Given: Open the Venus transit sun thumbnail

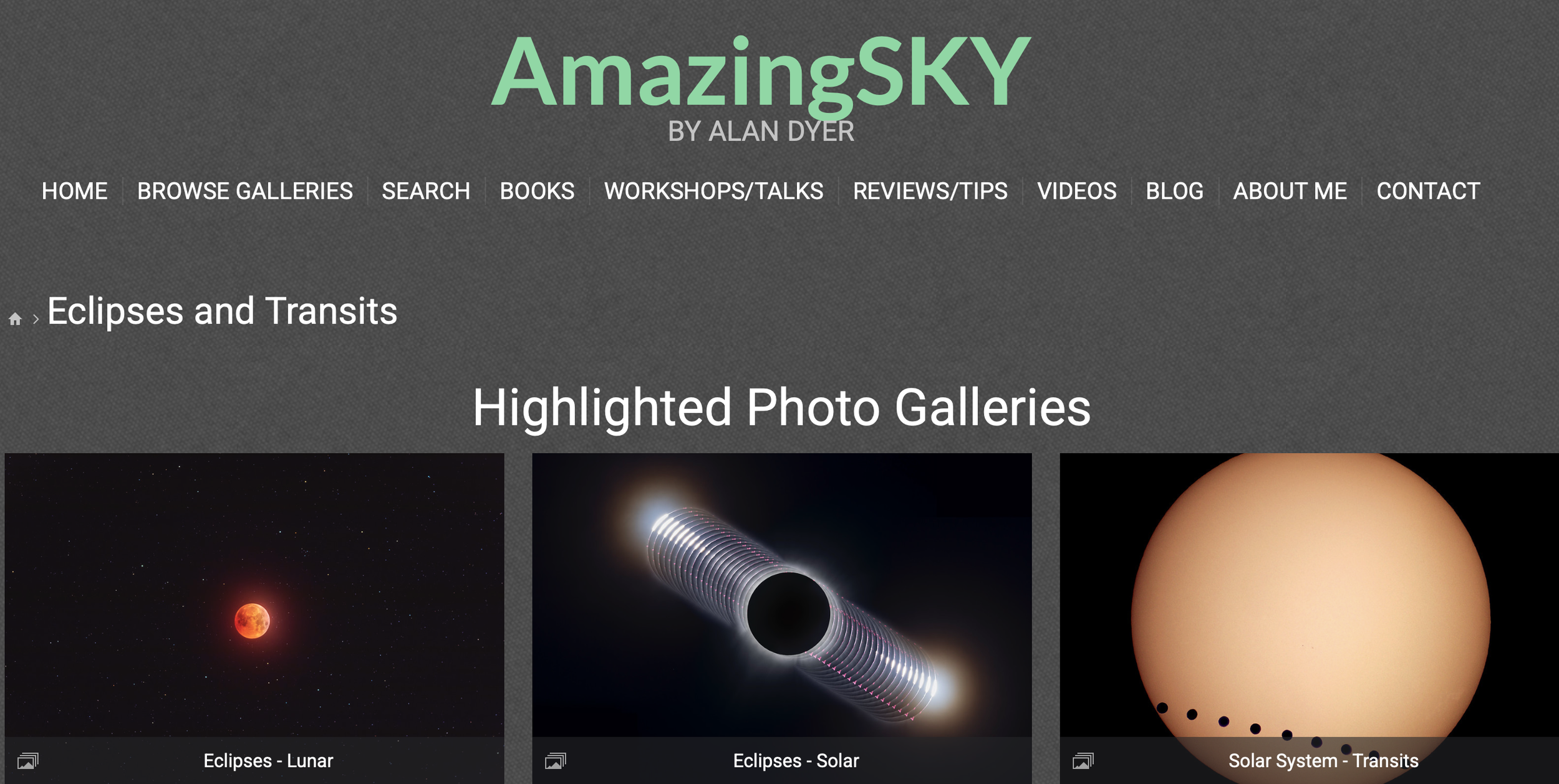Looking at the screenshot, I should click(1309, 595).
